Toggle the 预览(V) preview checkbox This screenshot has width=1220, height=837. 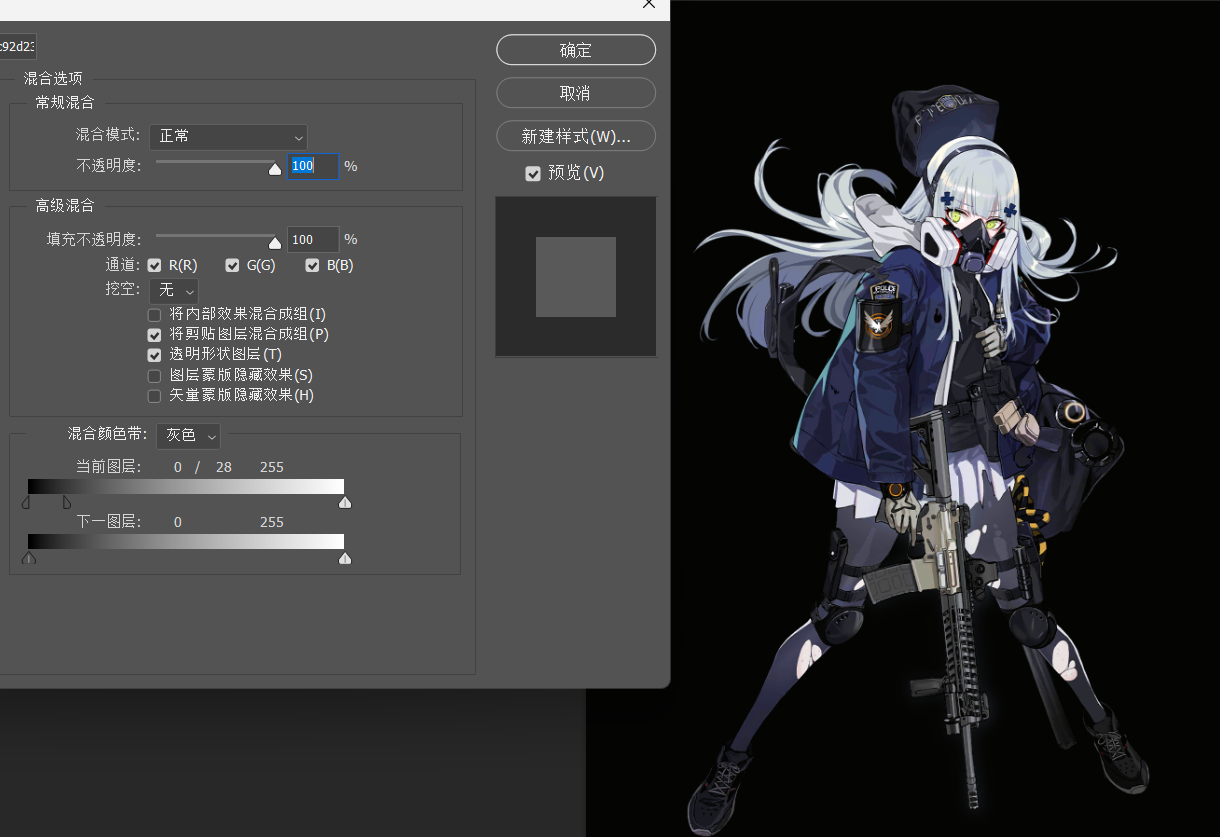coord(533,174)
